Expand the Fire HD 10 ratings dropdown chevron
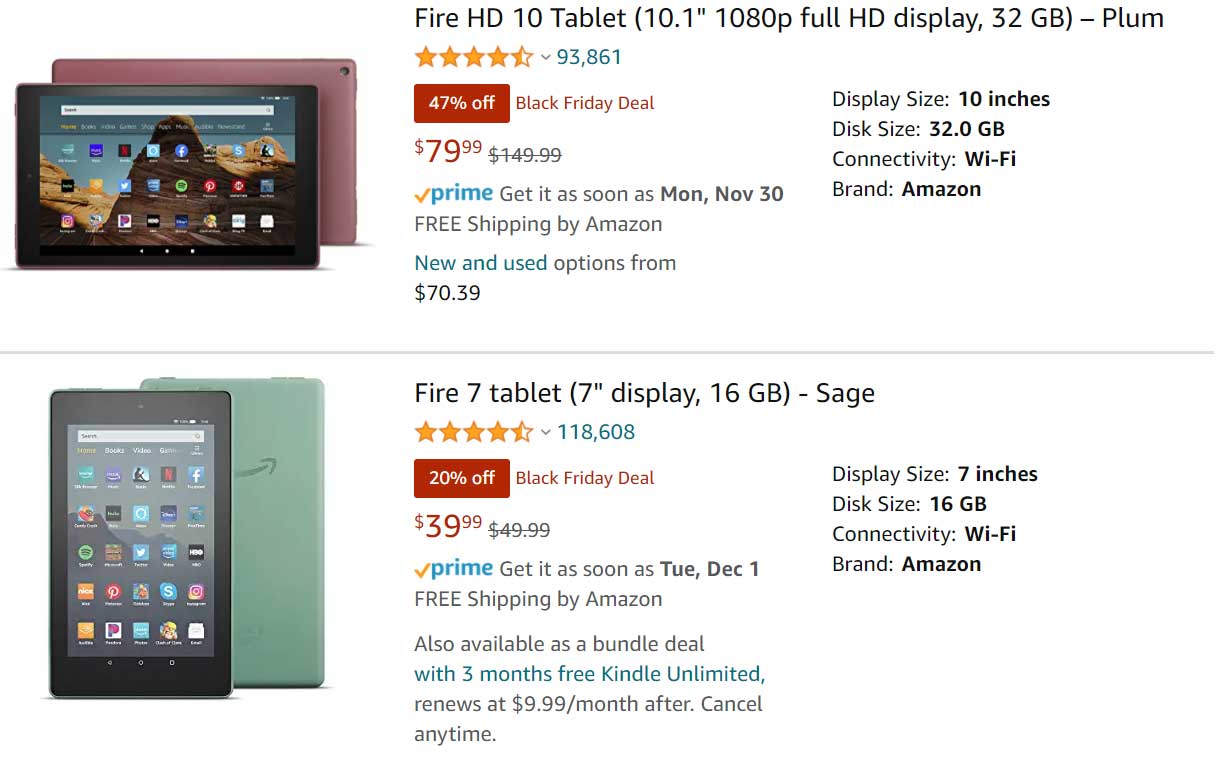 click(x=545, y=58)
